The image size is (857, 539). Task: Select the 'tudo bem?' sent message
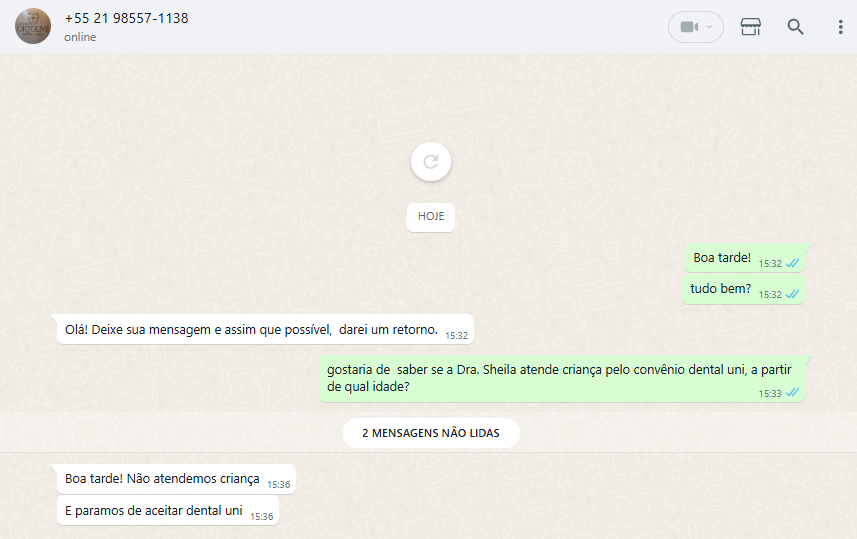[743, 289]
